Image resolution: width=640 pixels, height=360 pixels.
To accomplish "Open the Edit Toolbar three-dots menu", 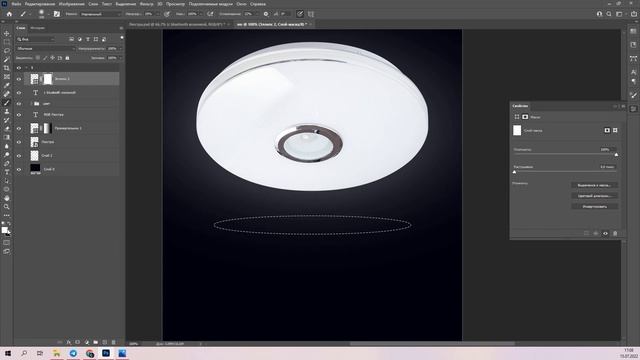I will 7,215.
